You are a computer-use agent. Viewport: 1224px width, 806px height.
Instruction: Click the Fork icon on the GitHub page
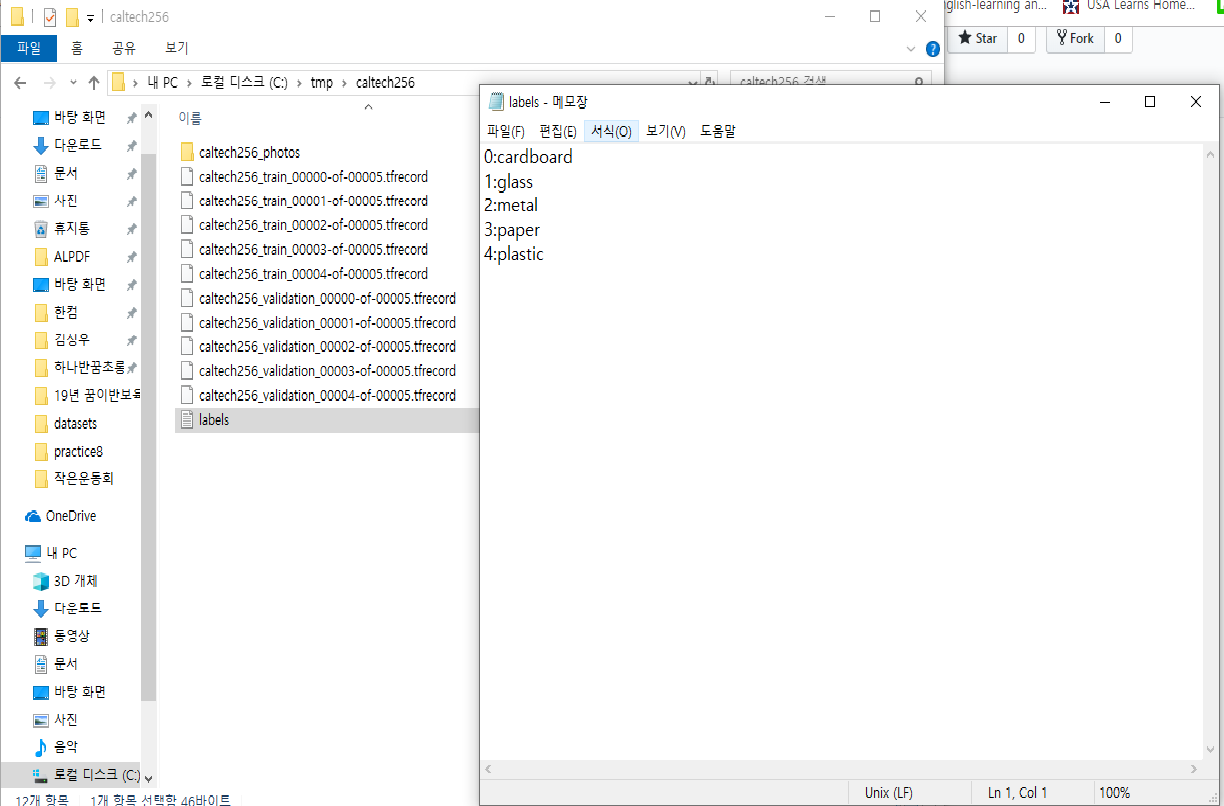[1074, 38]
